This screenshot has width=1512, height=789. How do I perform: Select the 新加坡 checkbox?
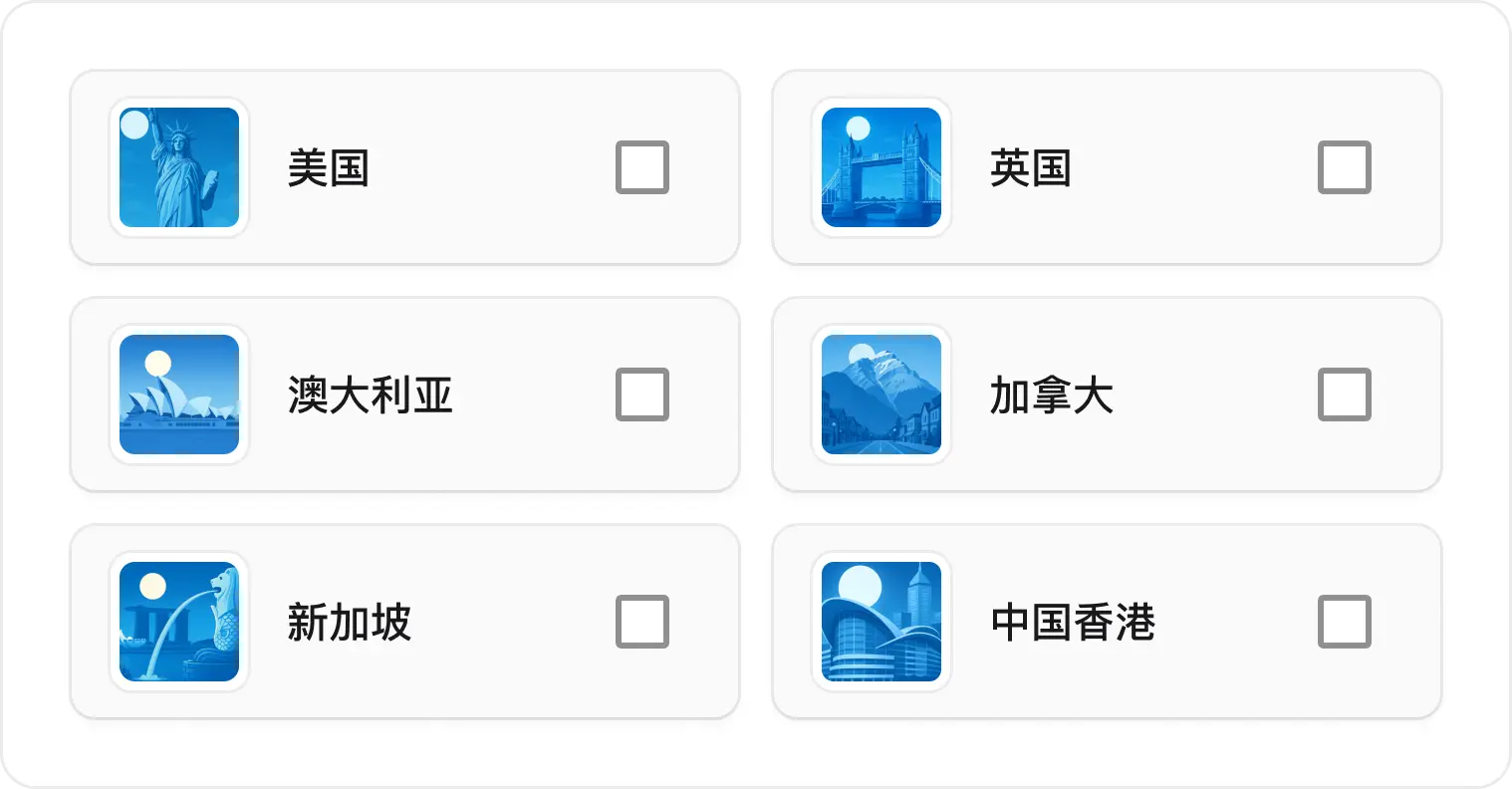point(642,622)
